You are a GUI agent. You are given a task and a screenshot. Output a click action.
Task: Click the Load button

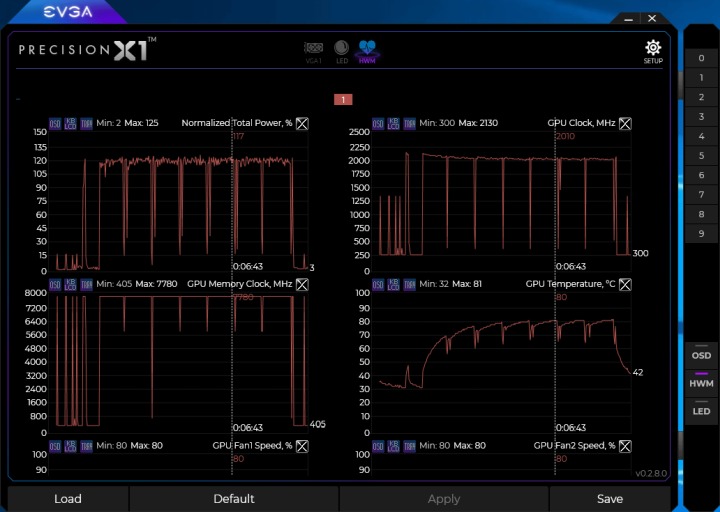(x=68, y=499)
